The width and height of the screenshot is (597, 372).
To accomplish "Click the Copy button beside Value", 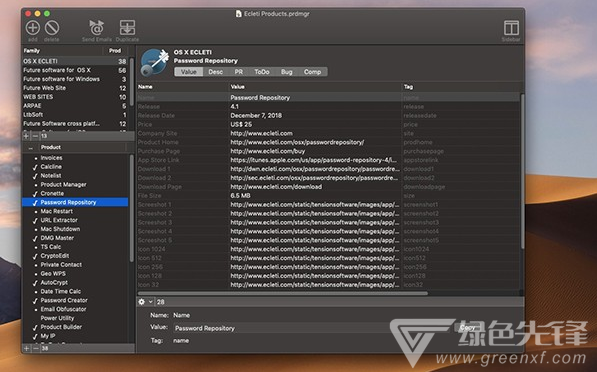I will [467, 328].
